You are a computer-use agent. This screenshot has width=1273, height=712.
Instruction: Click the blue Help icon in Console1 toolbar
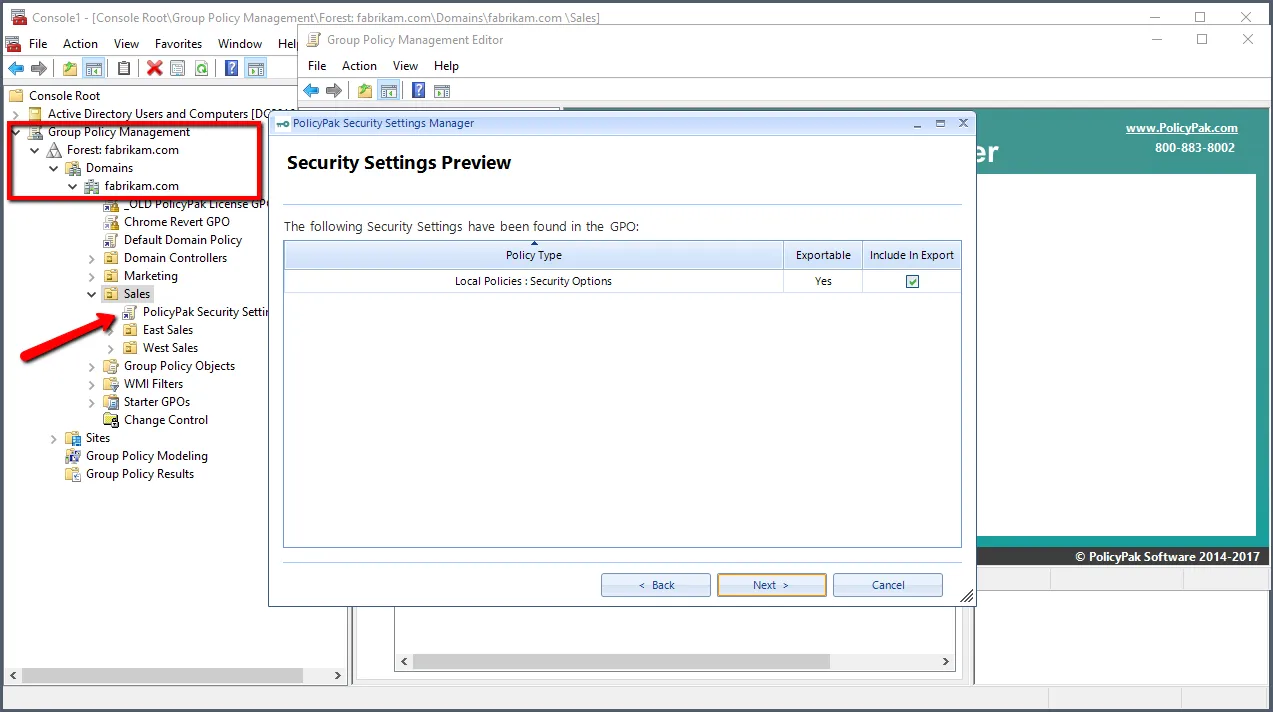point(231,68)
